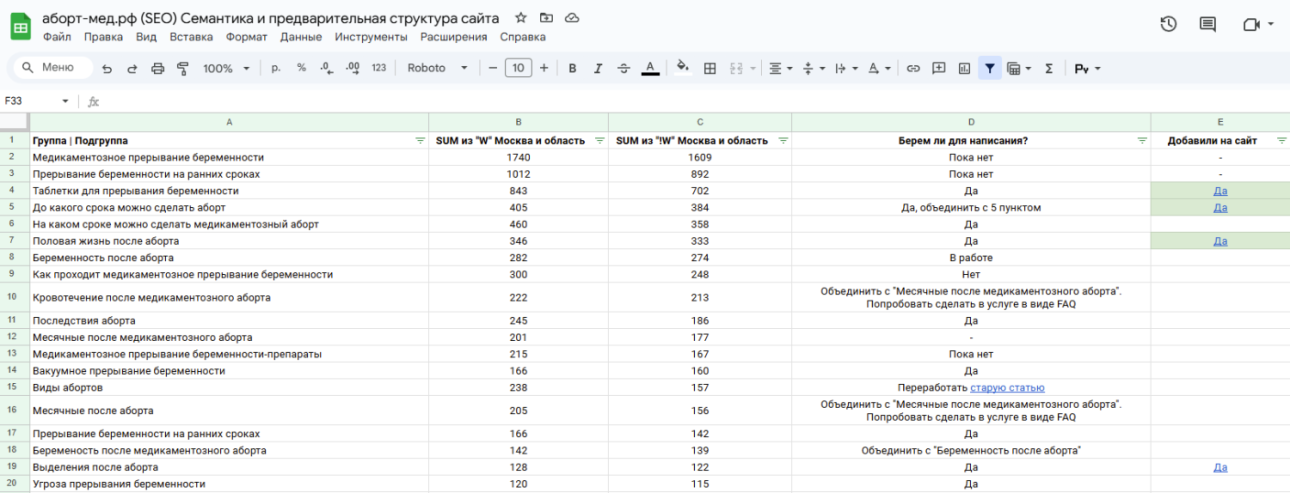Click the font size input field
Image resolution: width=1290 pixels, height=493 pixels.
click(517, 68)
